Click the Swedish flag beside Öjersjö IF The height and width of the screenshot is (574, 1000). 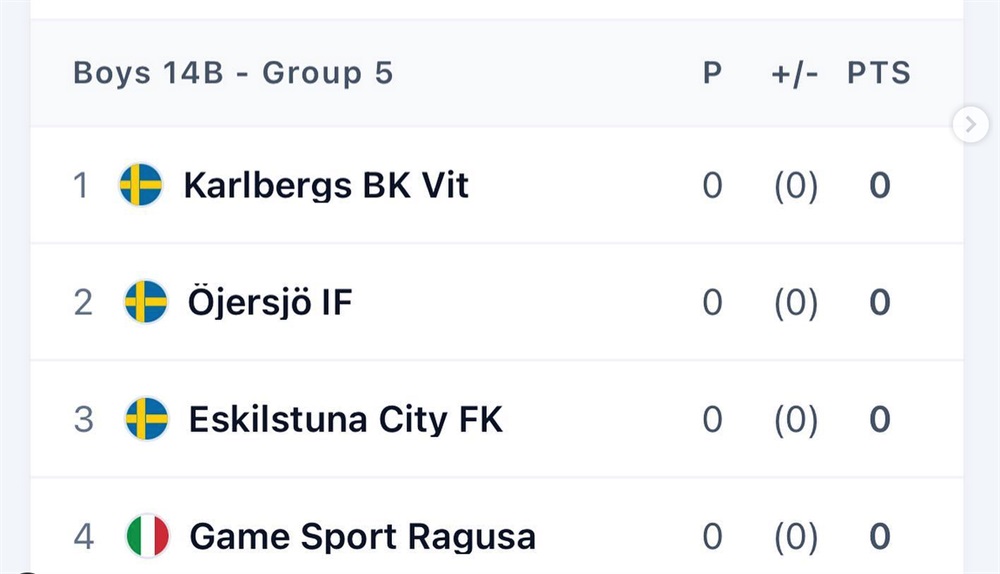click(x=146, y=302)
